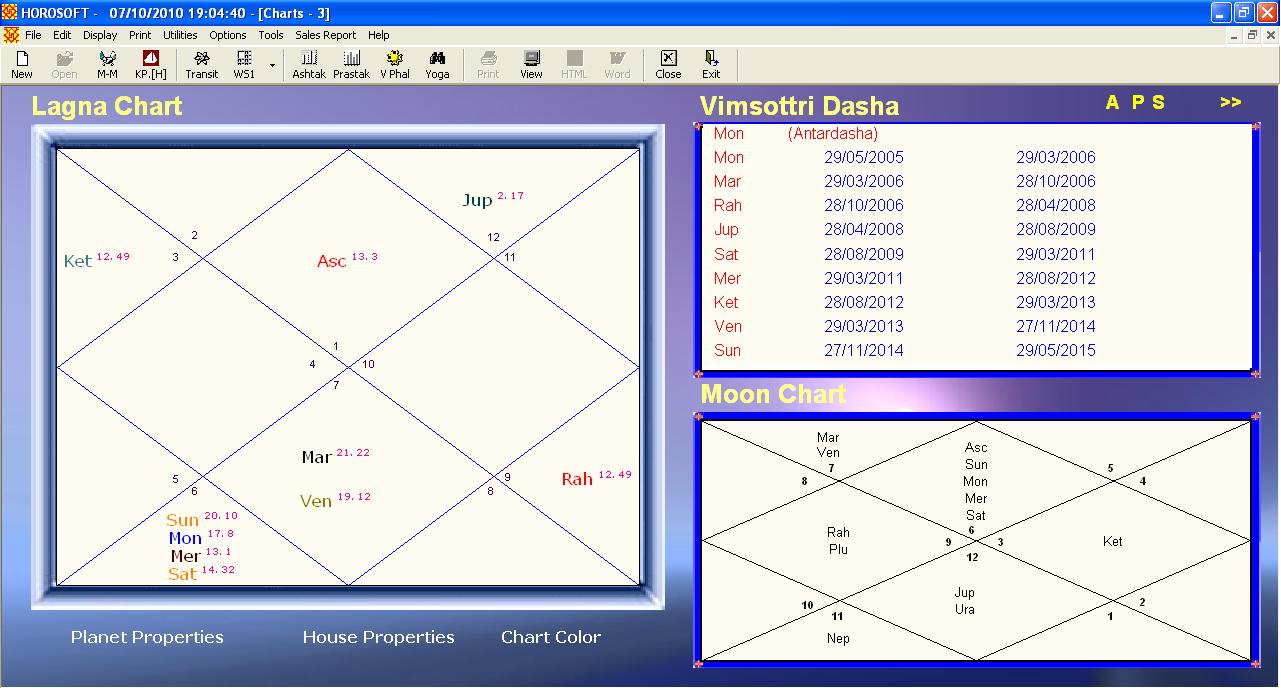Click the Close toolbar icon
1281x688 pixels.
pos(668,65)
